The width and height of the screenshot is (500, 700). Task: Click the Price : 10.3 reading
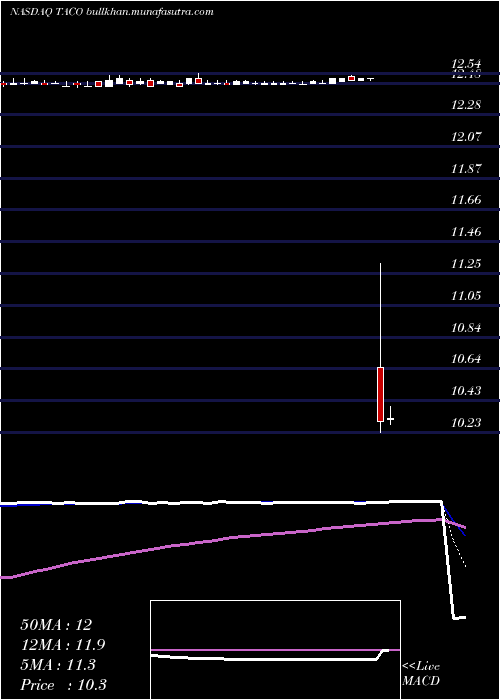tap(63, 685)
